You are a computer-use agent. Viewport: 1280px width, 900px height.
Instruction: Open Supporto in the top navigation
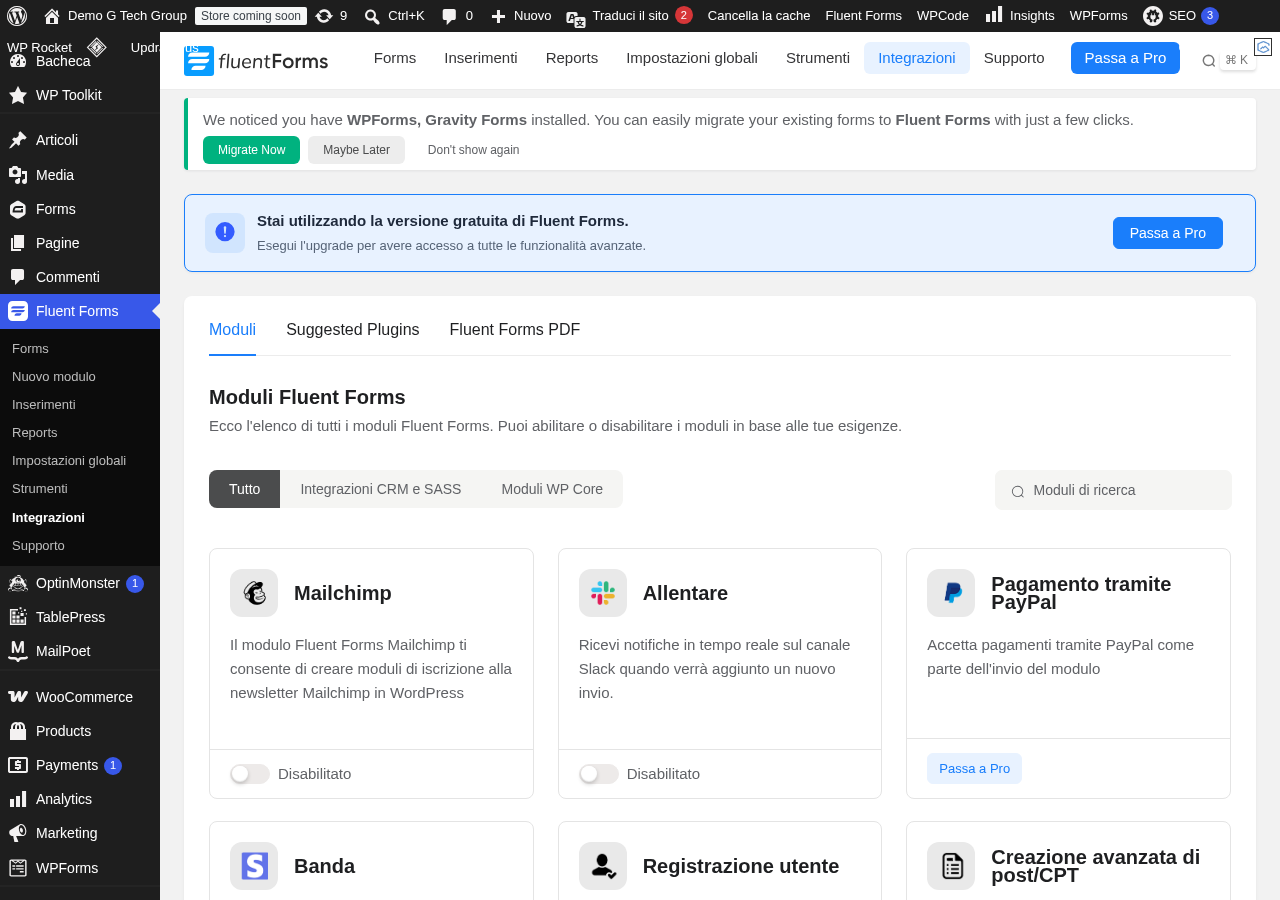point(1014,58)
